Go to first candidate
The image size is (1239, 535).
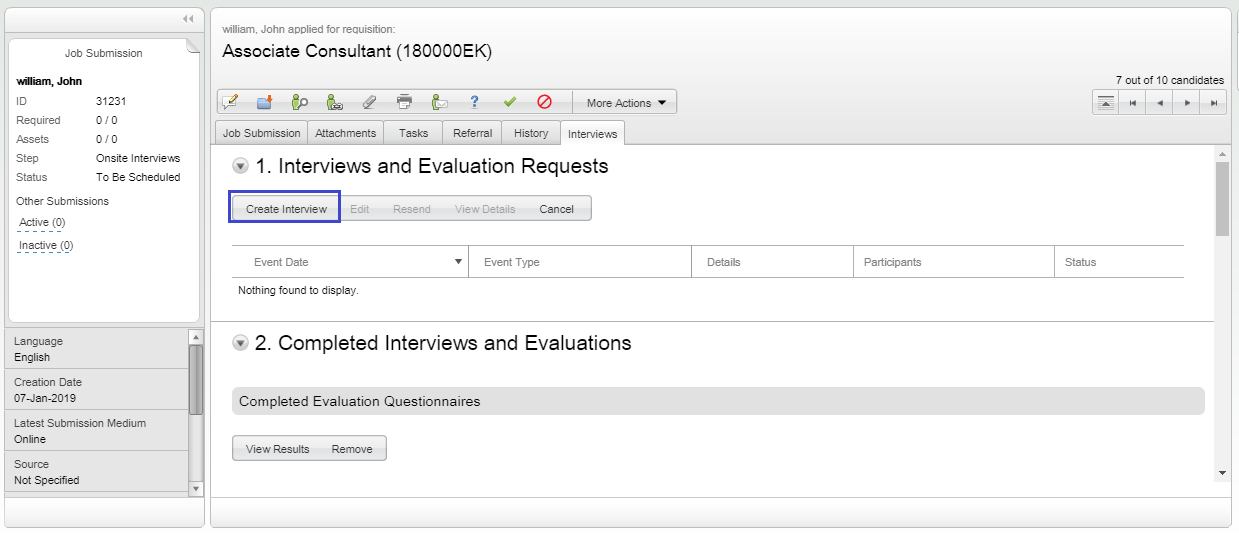pyautogui.click(x=1132, y=103)
